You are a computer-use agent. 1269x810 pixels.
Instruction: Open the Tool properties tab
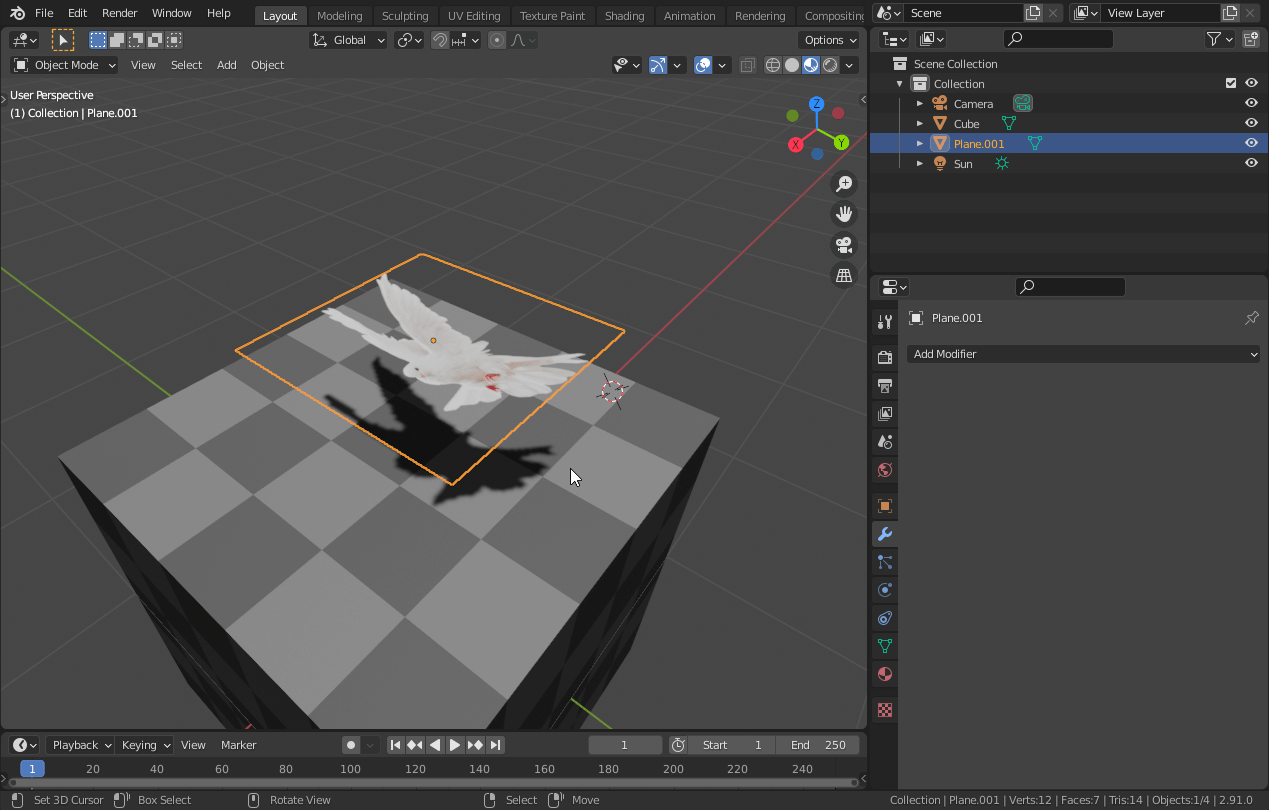click(884, 322)
